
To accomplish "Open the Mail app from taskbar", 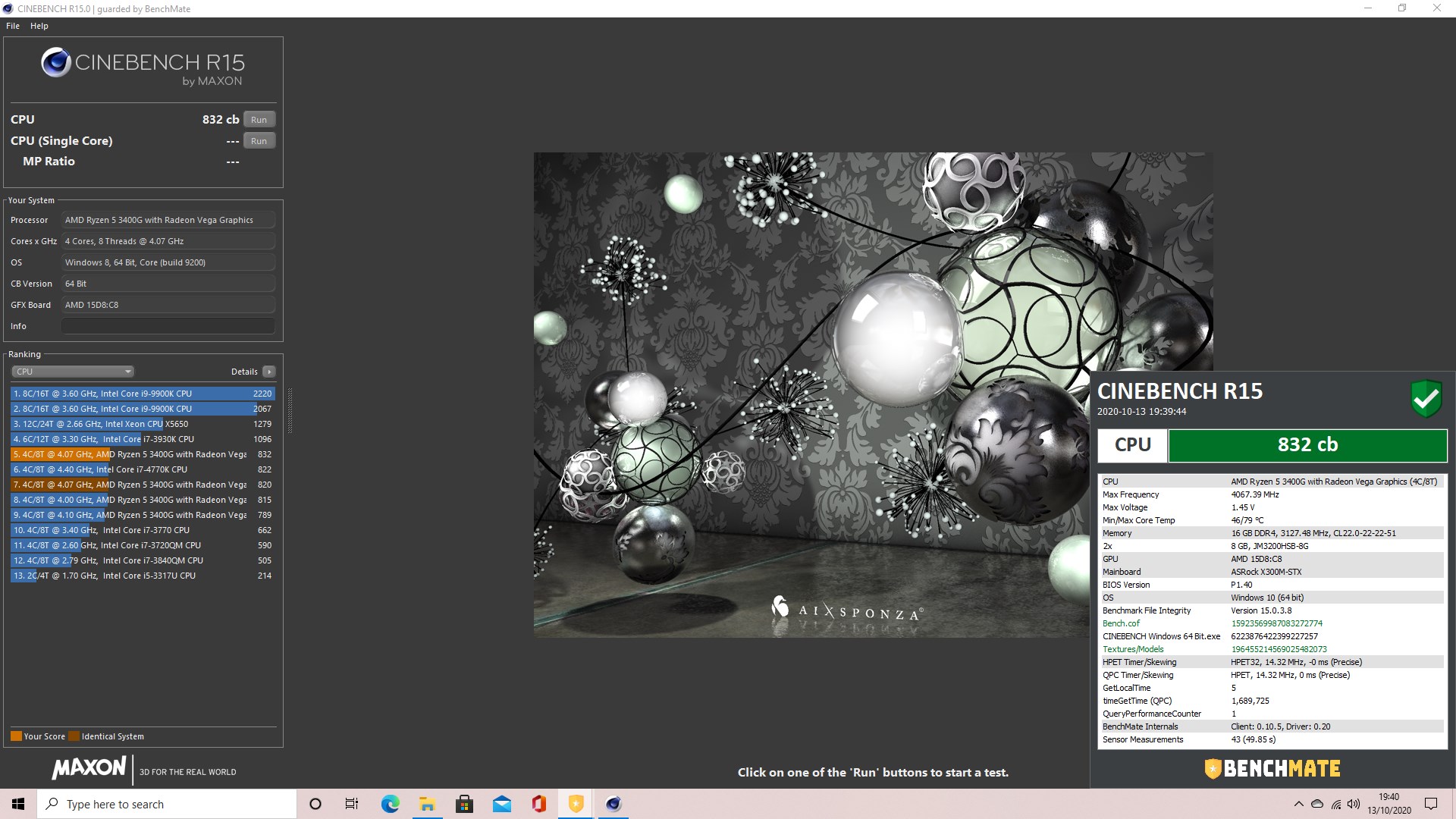I will (x=501, y=804).
